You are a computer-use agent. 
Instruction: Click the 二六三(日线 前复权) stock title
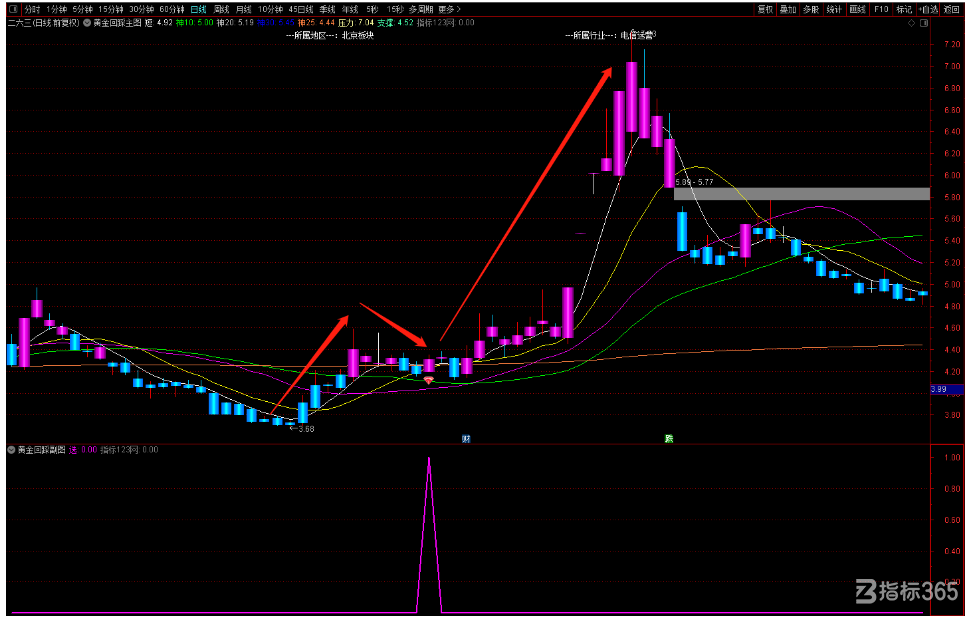(44, 23)
